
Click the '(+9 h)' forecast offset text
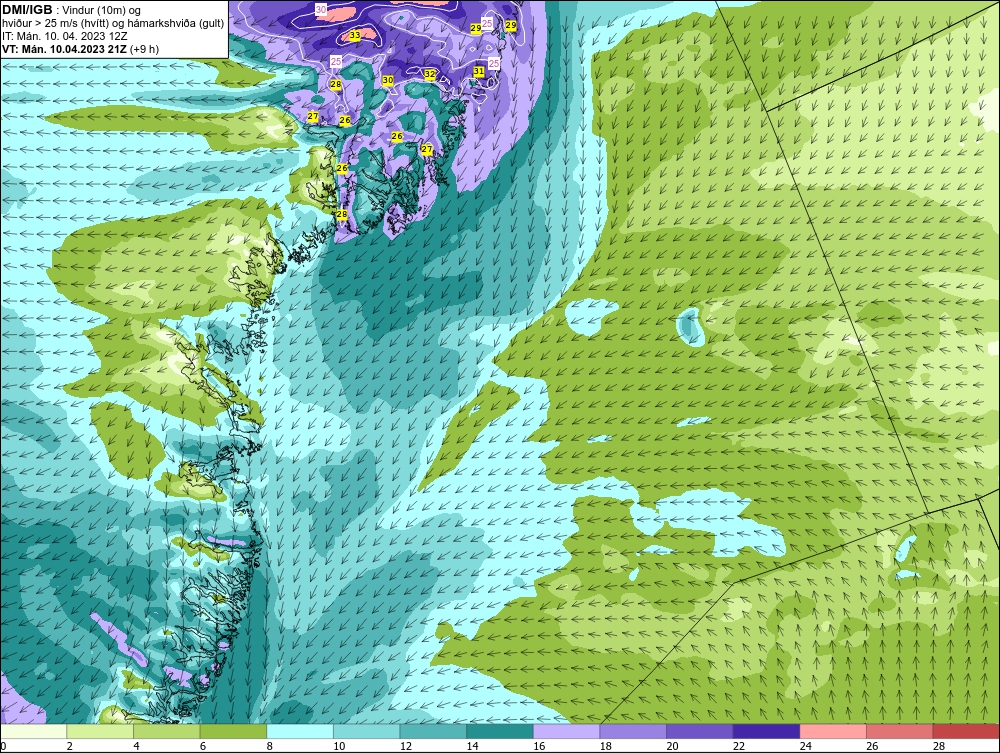145,49
